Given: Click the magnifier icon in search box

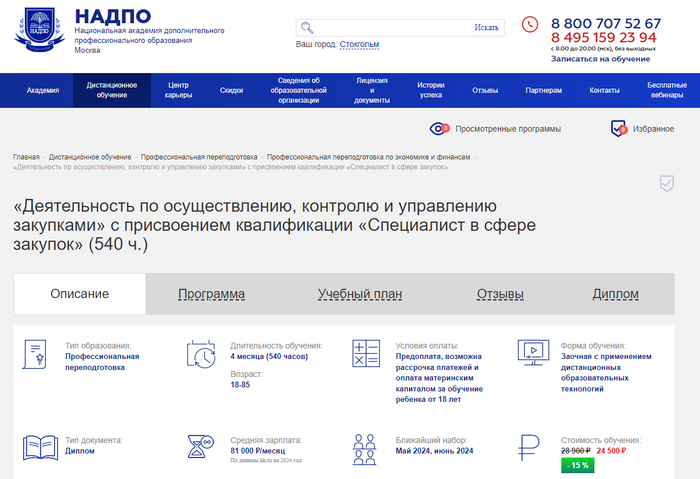Looking at the screenshot, I should (307, 27).
